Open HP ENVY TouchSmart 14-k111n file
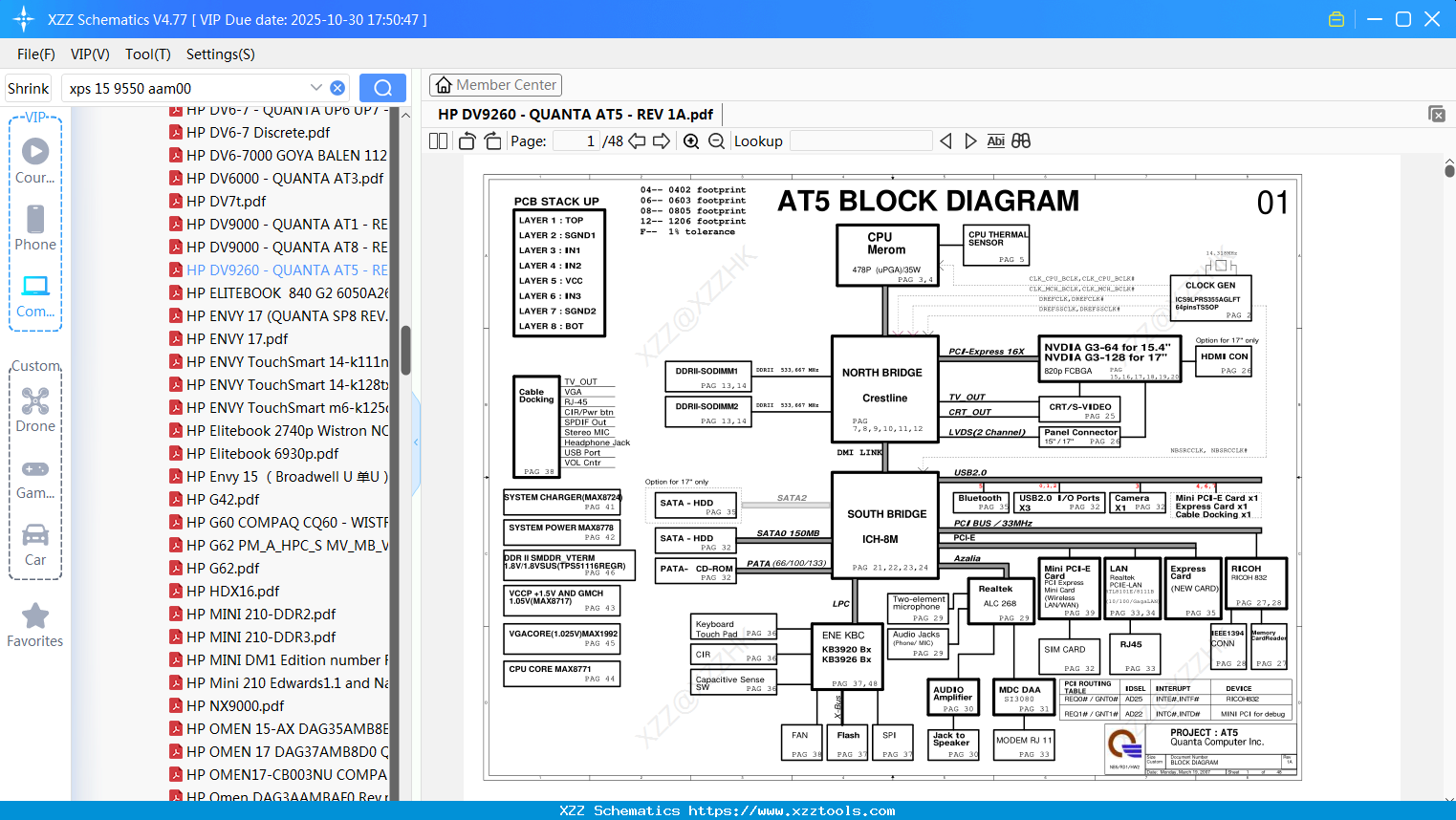Viewport: 1456px width, 820px height. 278,361
